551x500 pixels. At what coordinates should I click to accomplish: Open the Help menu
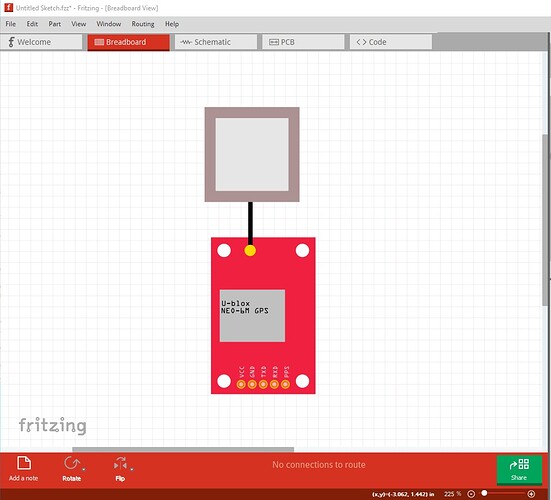click(172, 24)
